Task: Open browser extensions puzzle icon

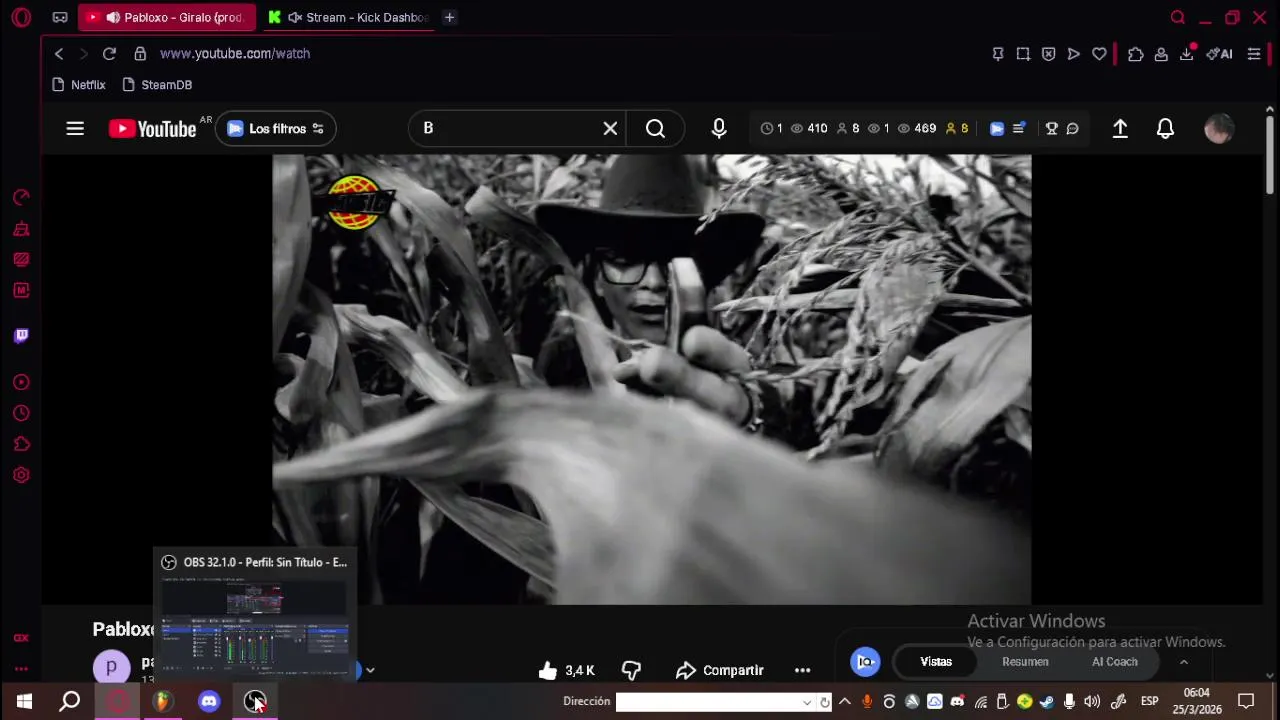Action: 1135,54
